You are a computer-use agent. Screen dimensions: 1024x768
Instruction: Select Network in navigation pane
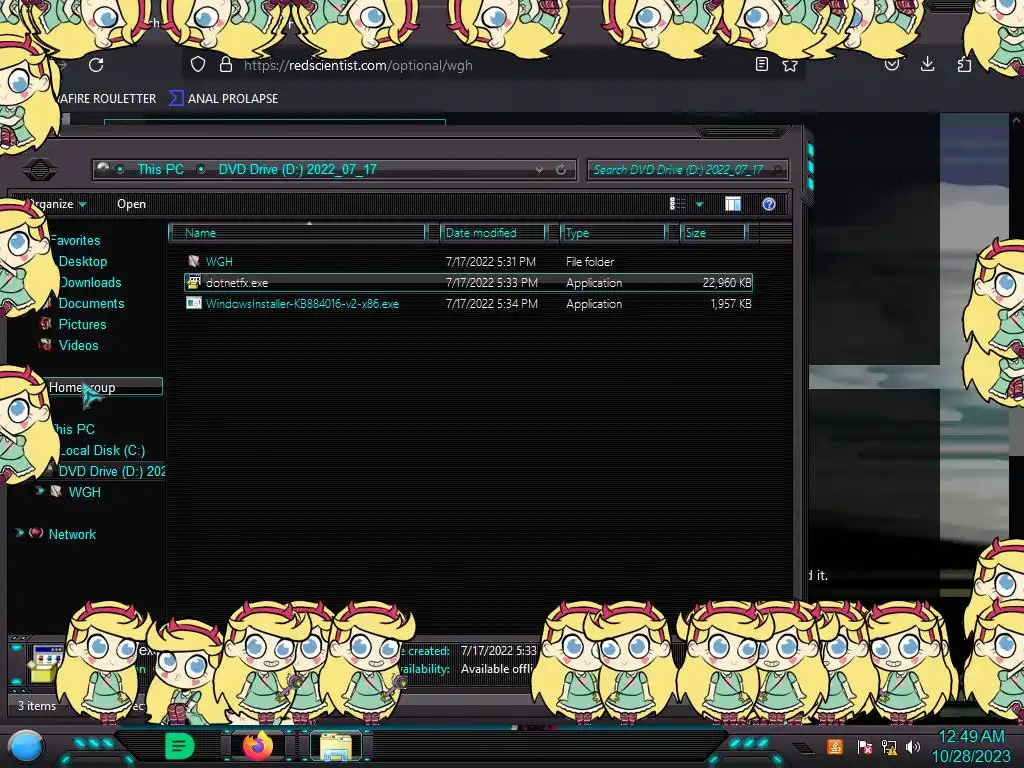coord(72,534)
